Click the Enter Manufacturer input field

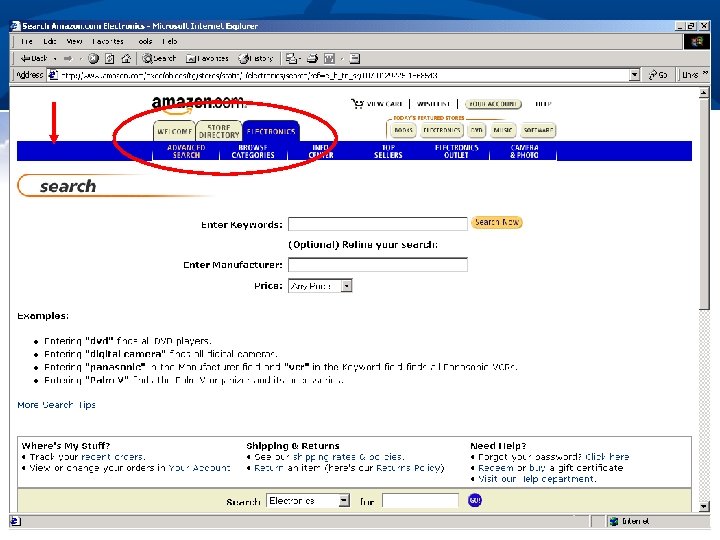(377, 264)
